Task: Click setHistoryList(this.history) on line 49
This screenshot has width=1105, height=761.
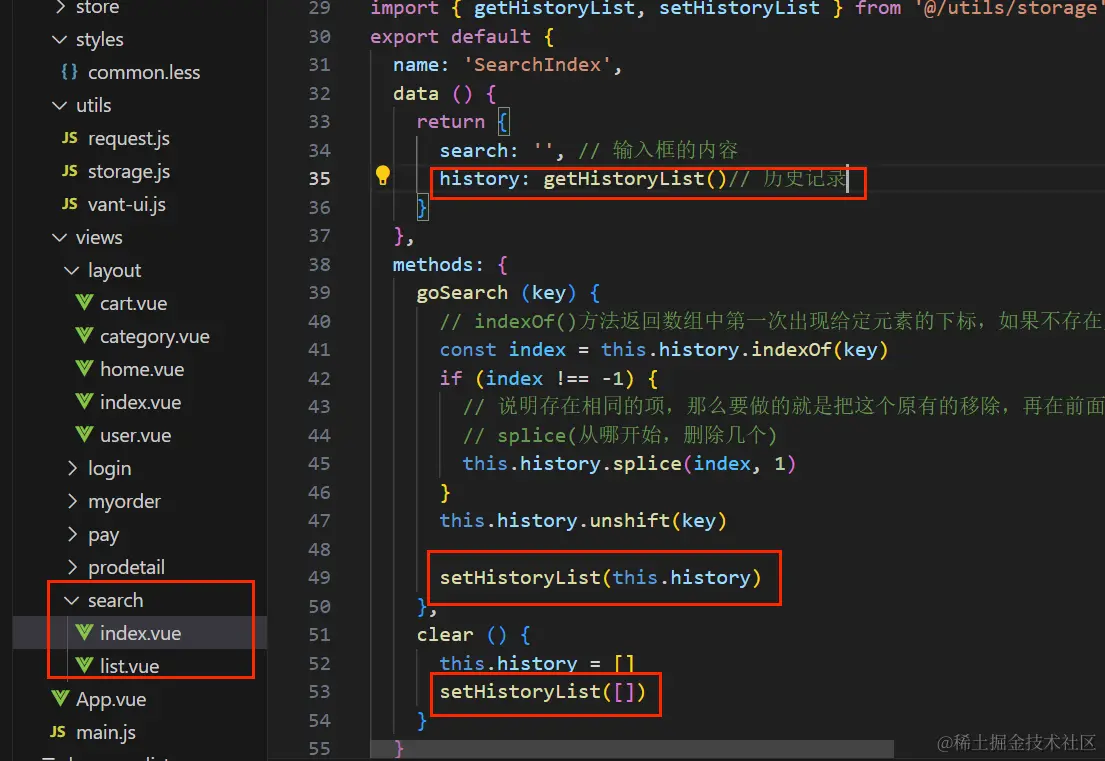Action: (x=600, y=578)
